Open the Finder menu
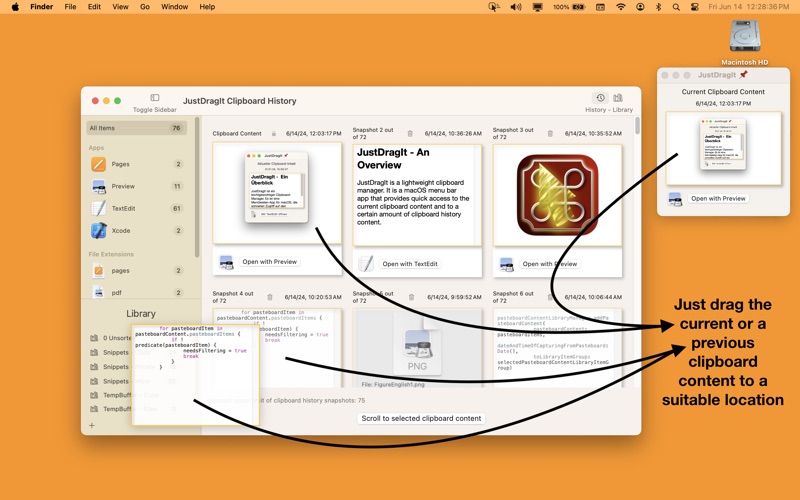The width and height of the screenshot is (800, 500). [x=42, y=7]
